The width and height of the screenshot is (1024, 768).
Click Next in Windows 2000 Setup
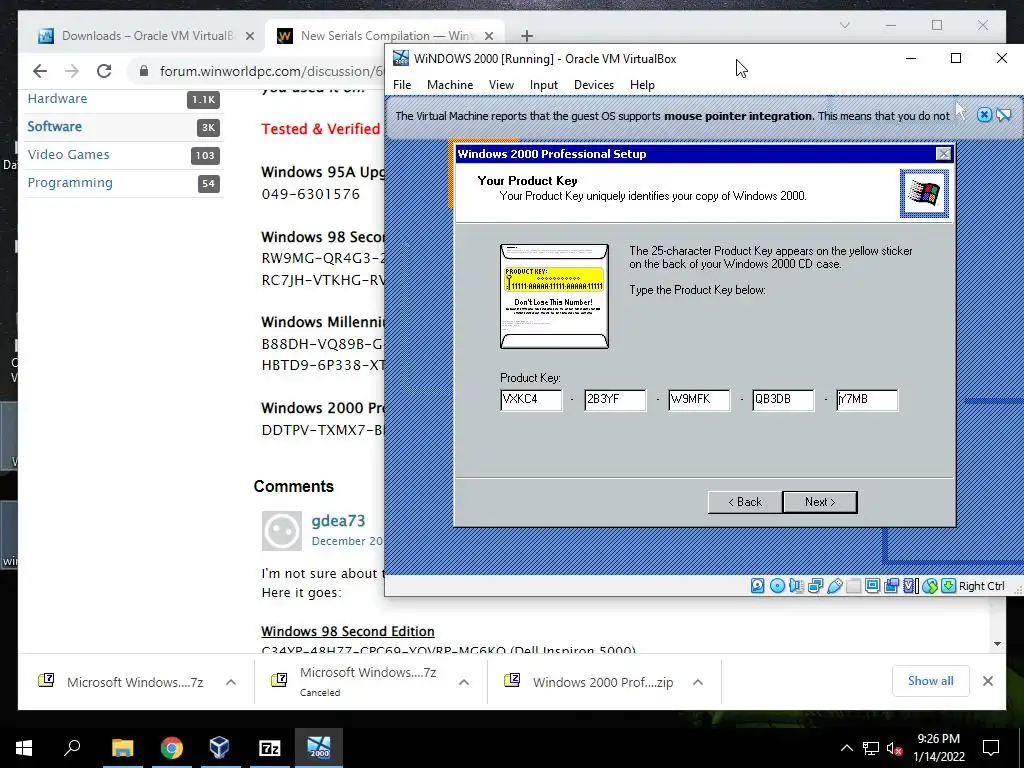pyautogui.click(x=820, y=502)
